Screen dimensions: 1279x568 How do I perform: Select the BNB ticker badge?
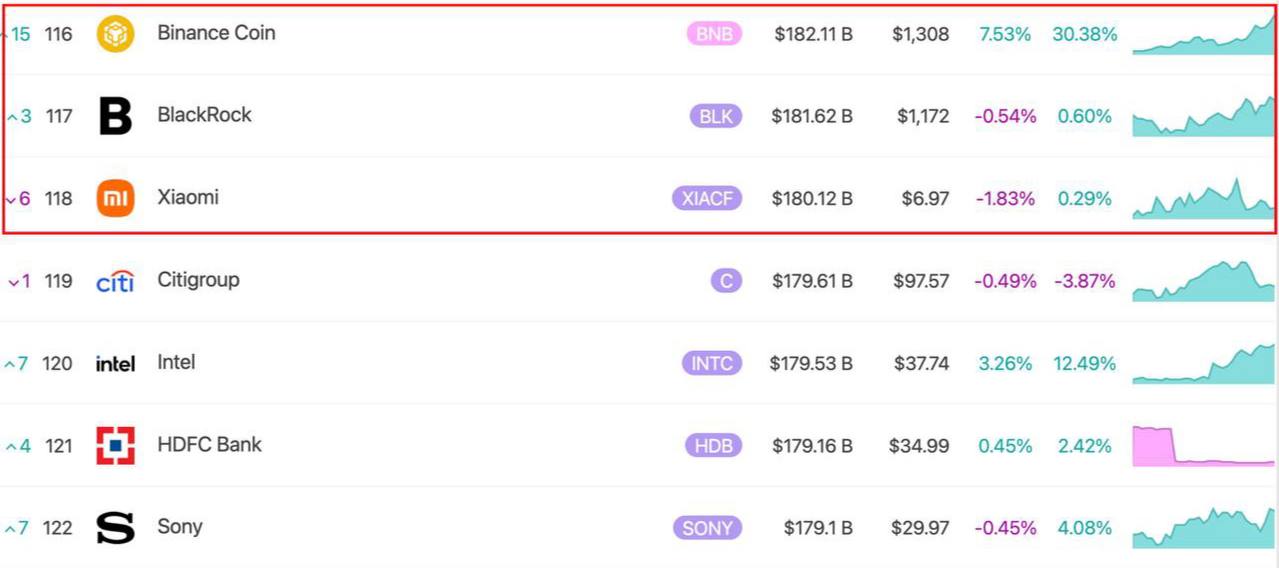tap(714, 34)
